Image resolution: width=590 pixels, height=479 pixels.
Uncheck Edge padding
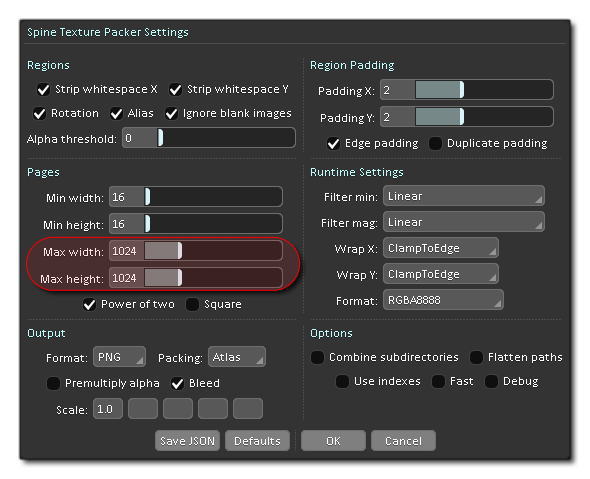(x=333, y=143)
